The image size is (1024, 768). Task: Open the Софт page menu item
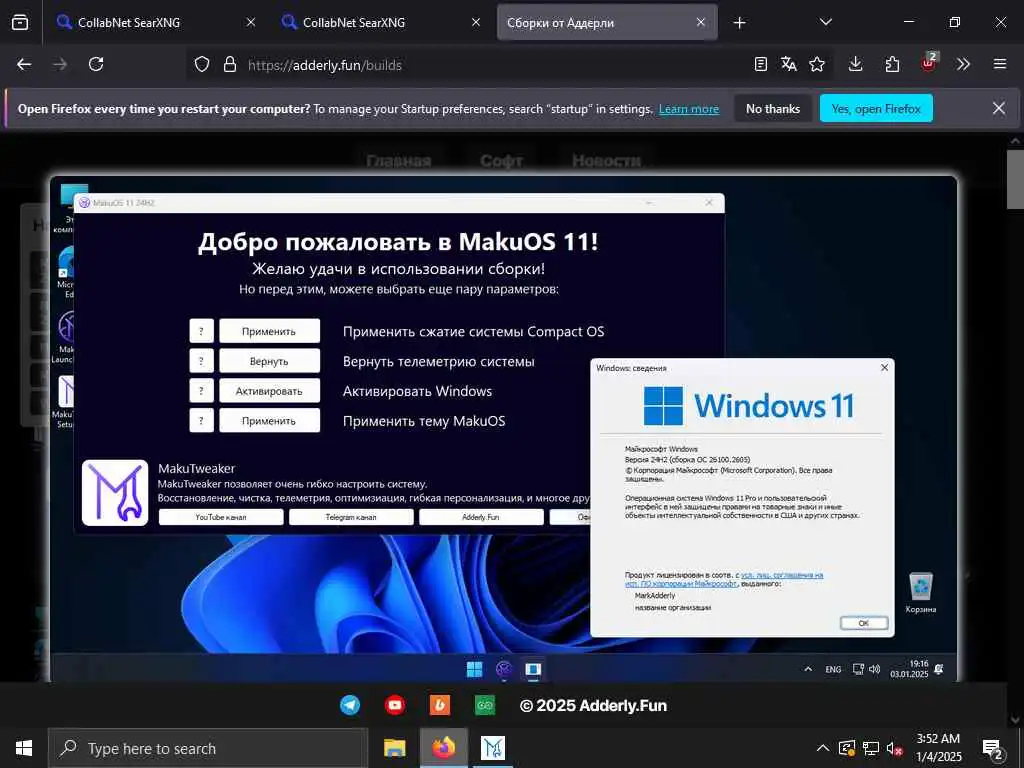click(501, 161)
